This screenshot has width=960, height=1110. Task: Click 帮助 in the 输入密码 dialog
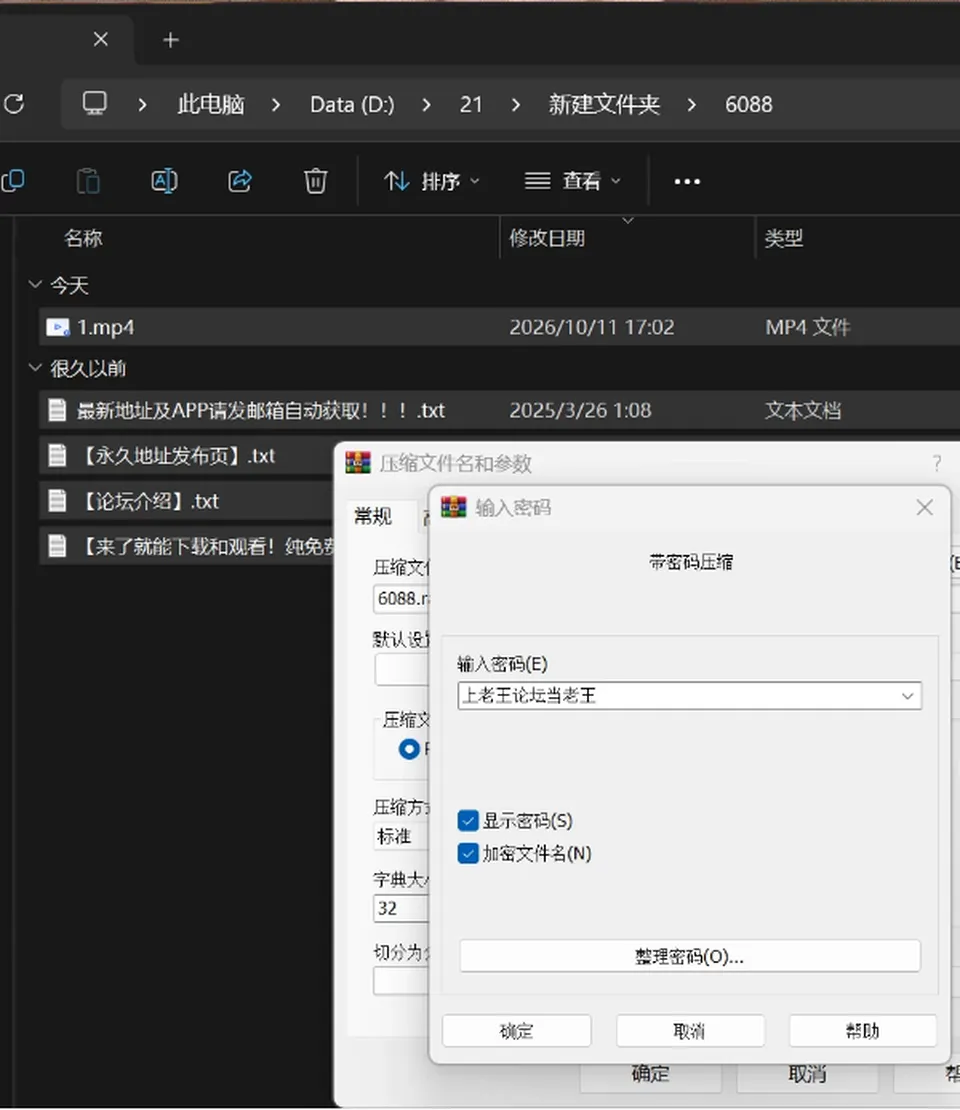click(862, 1031)
